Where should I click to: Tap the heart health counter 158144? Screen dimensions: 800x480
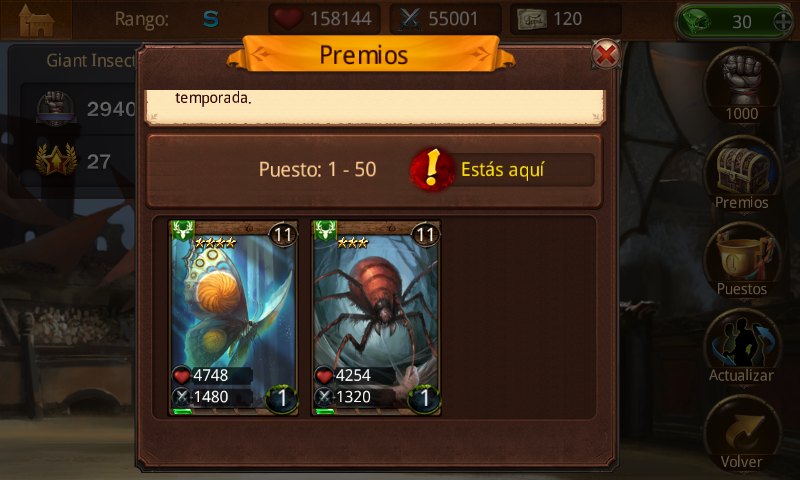tap(324, 19)
